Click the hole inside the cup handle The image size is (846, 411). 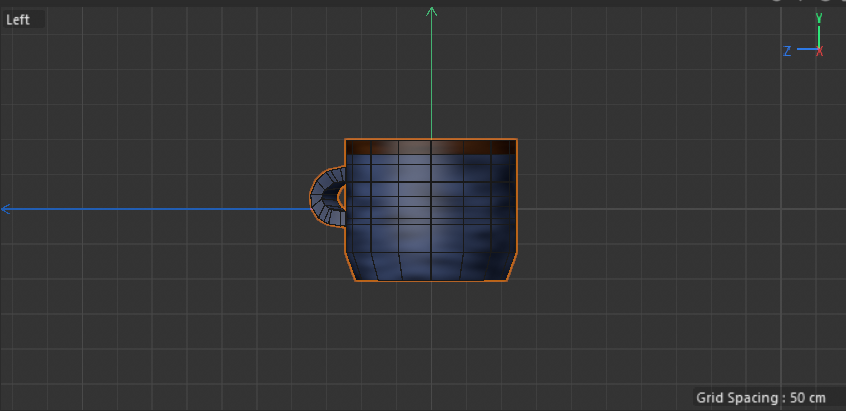click(x=341, y=197)
